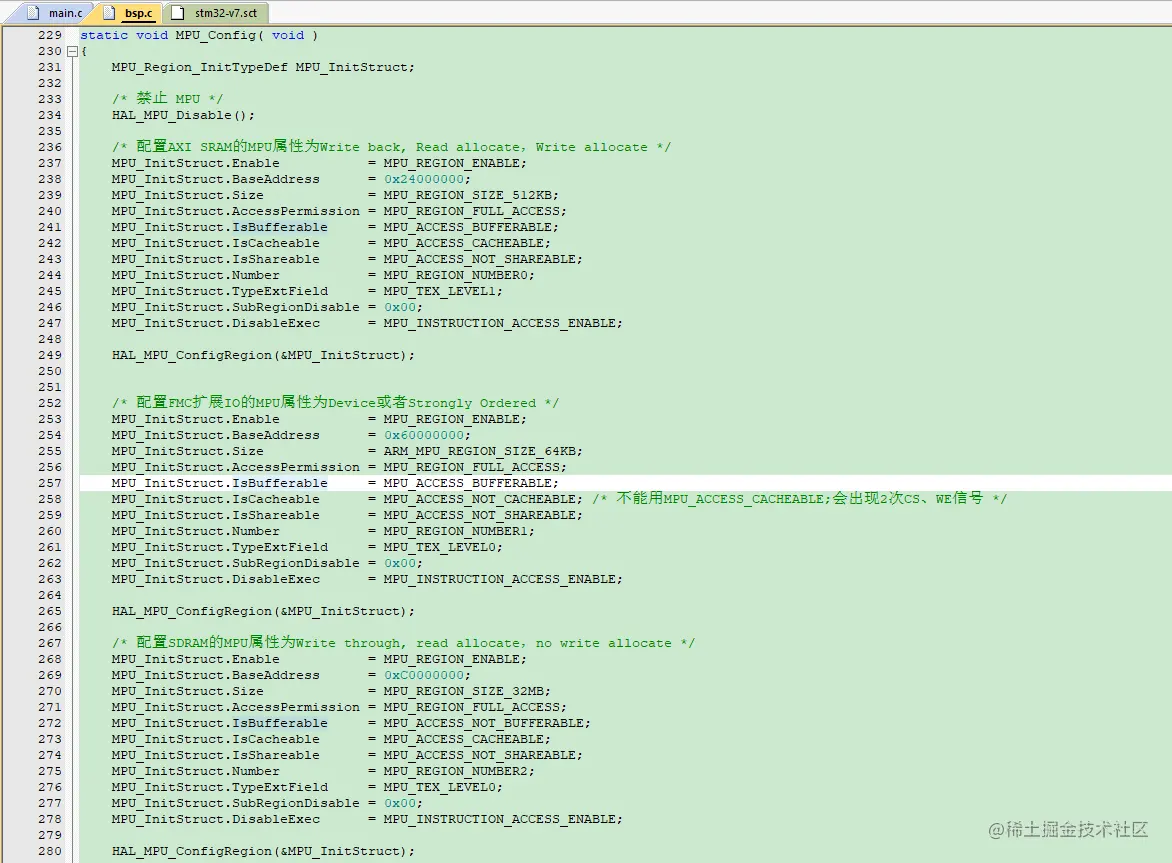Click the bsp.c file icon

pos(109,13)
